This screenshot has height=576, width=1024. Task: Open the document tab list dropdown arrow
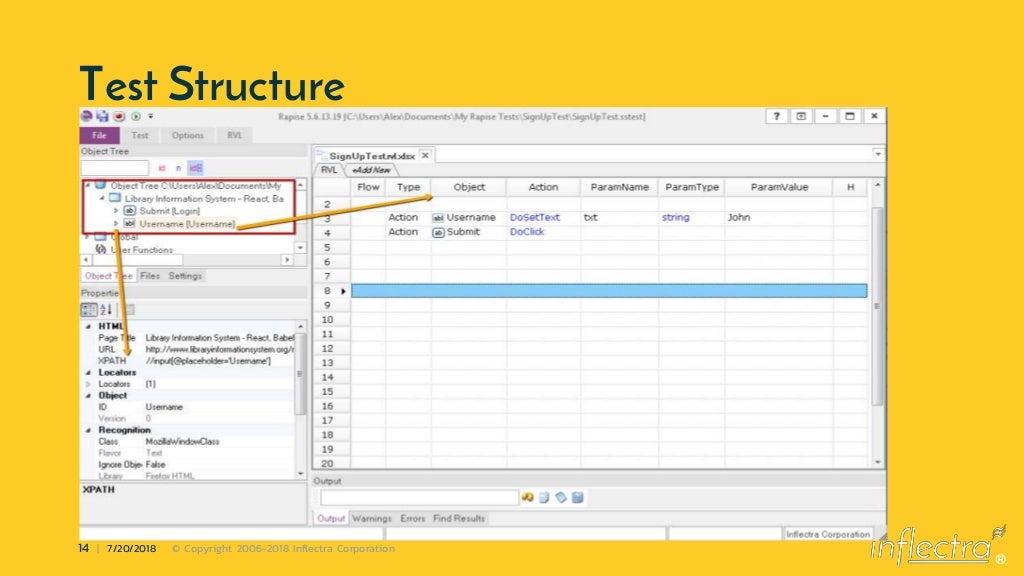click(x=878, y=154)
